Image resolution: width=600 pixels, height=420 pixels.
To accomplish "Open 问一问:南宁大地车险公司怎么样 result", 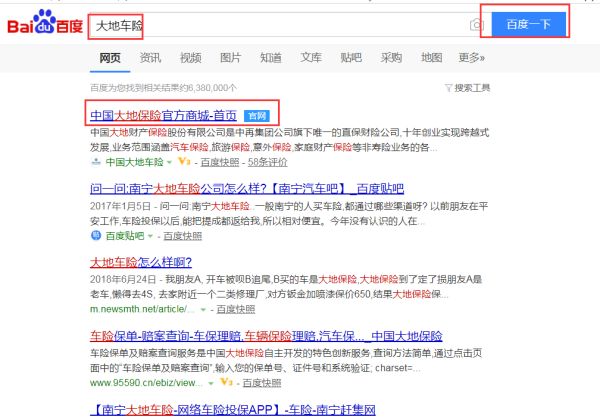I will 247,189.
